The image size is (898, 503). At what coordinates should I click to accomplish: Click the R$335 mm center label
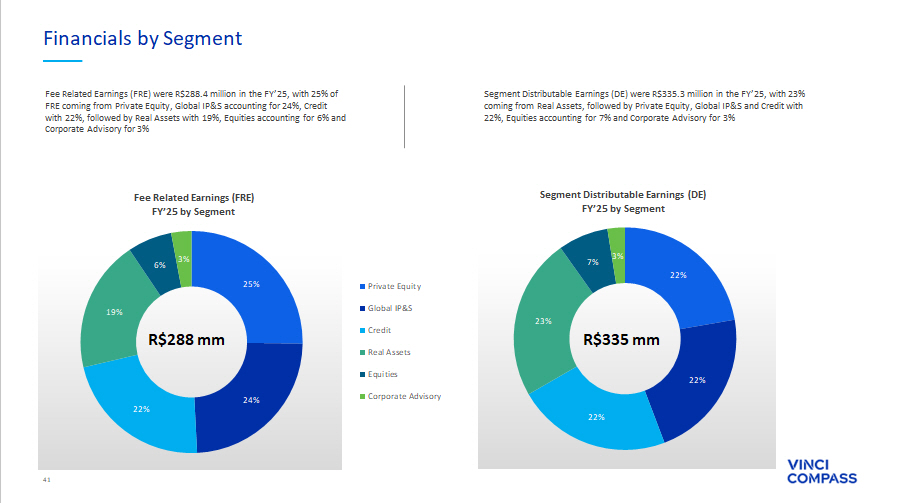point(621,339)
